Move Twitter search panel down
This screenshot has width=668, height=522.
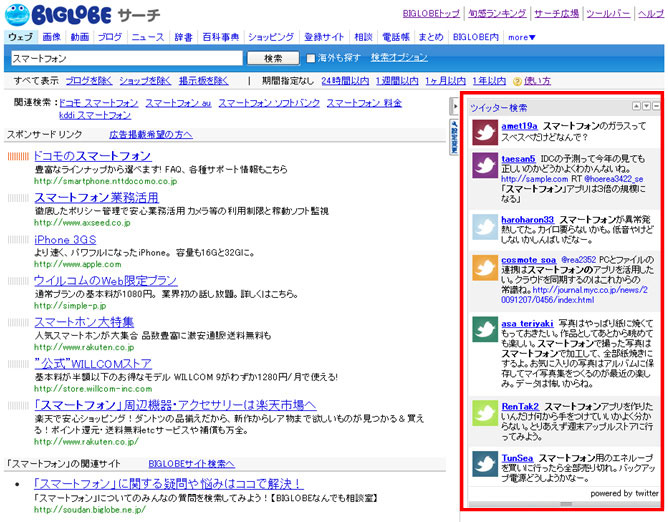coord(646,106)
